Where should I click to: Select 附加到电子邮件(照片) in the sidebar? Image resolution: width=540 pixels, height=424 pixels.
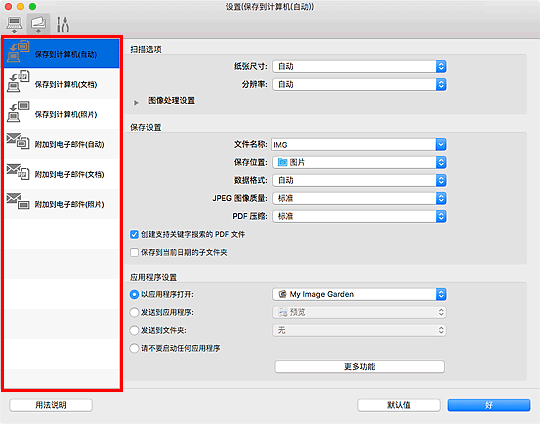click(x=62, y=204)
